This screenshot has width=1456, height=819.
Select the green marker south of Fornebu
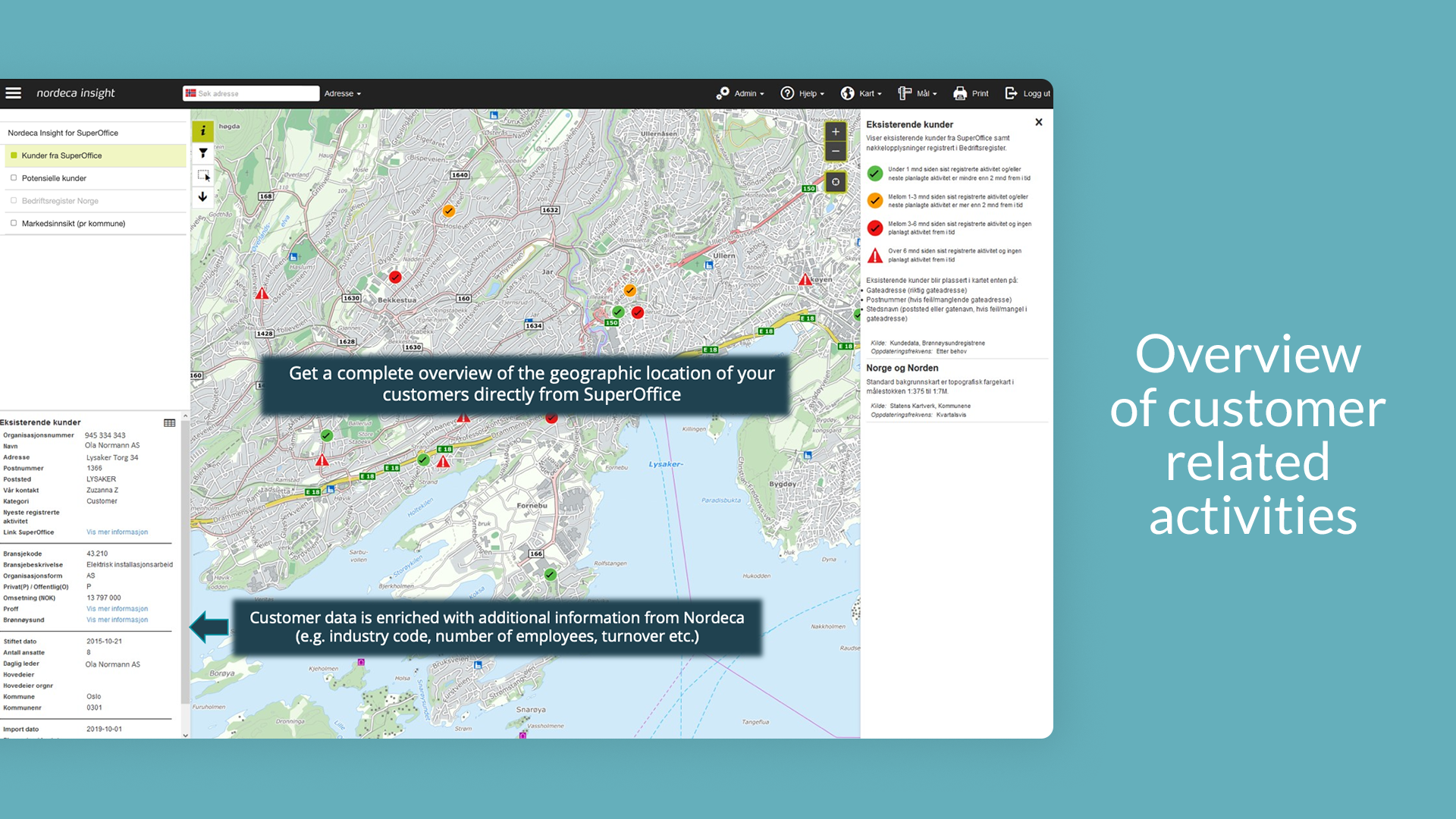click(x=551, y=575)
